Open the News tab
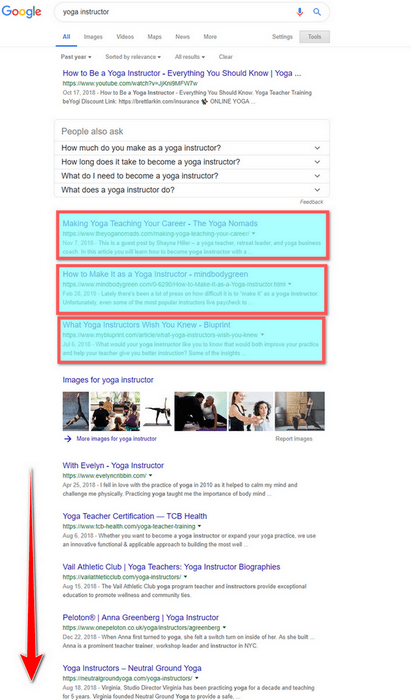This screenshot has height=700, width=411. tap(183, 37)
